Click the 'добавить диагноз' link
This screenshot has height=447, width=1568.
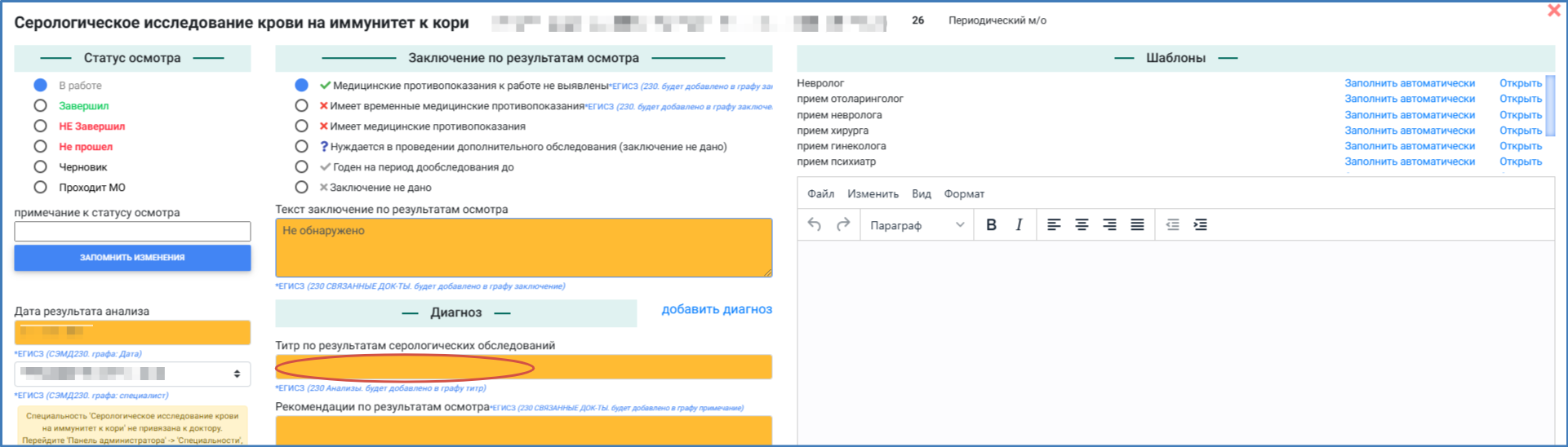tap(716, 309)
